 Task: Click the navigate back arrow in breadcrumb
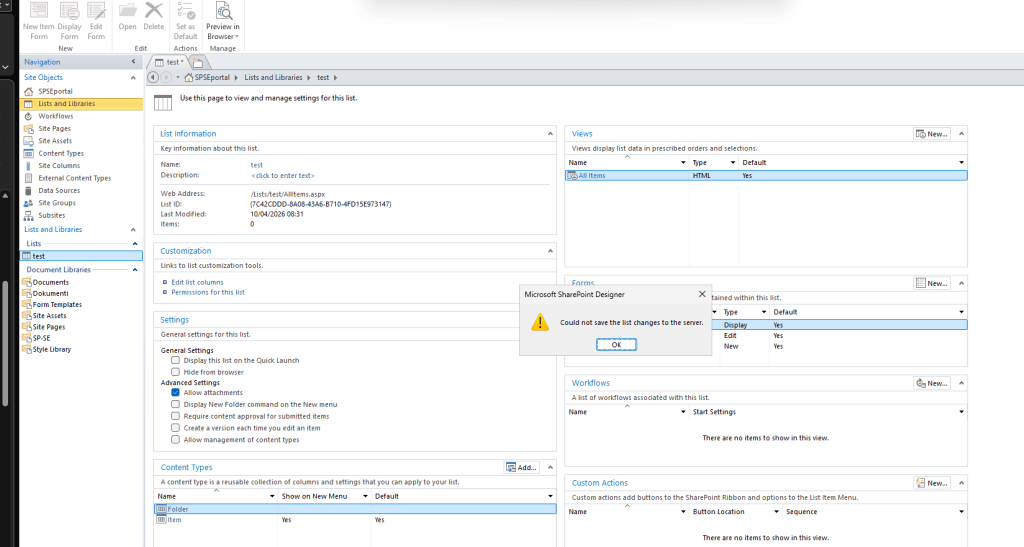pyautogui.click(x=153, y=77)
